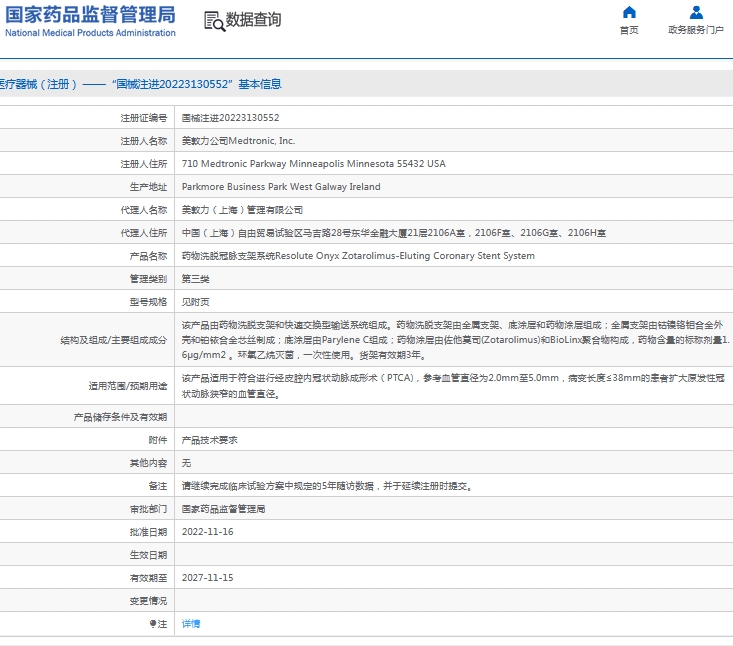Viewport: 733px width, 646px height.
Task: Click the 注册证编号 row label
Action: point(144,118)
